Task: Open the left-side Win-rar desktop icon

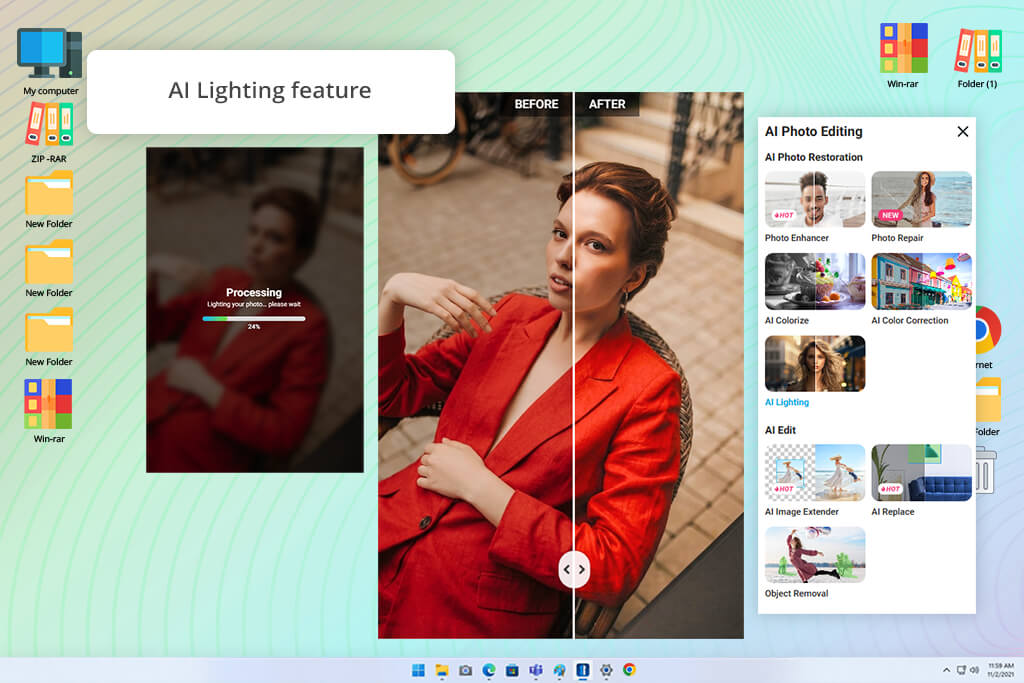Action: pyautogui.click(x=49, y=411)
